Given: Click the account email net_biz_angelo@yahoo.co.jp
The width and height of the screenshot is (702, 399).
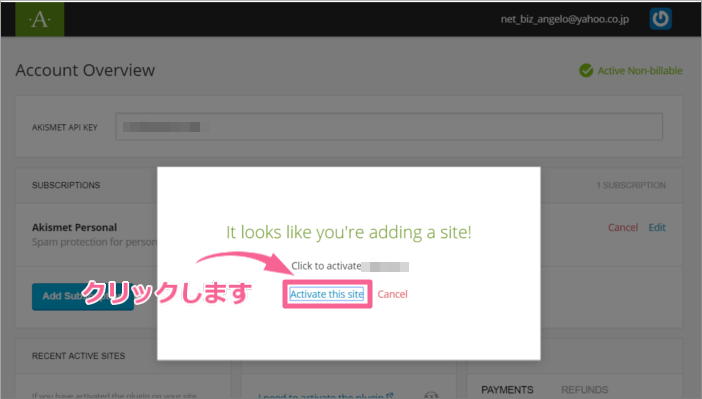Looking at the screenshot, I should (565, 19).
